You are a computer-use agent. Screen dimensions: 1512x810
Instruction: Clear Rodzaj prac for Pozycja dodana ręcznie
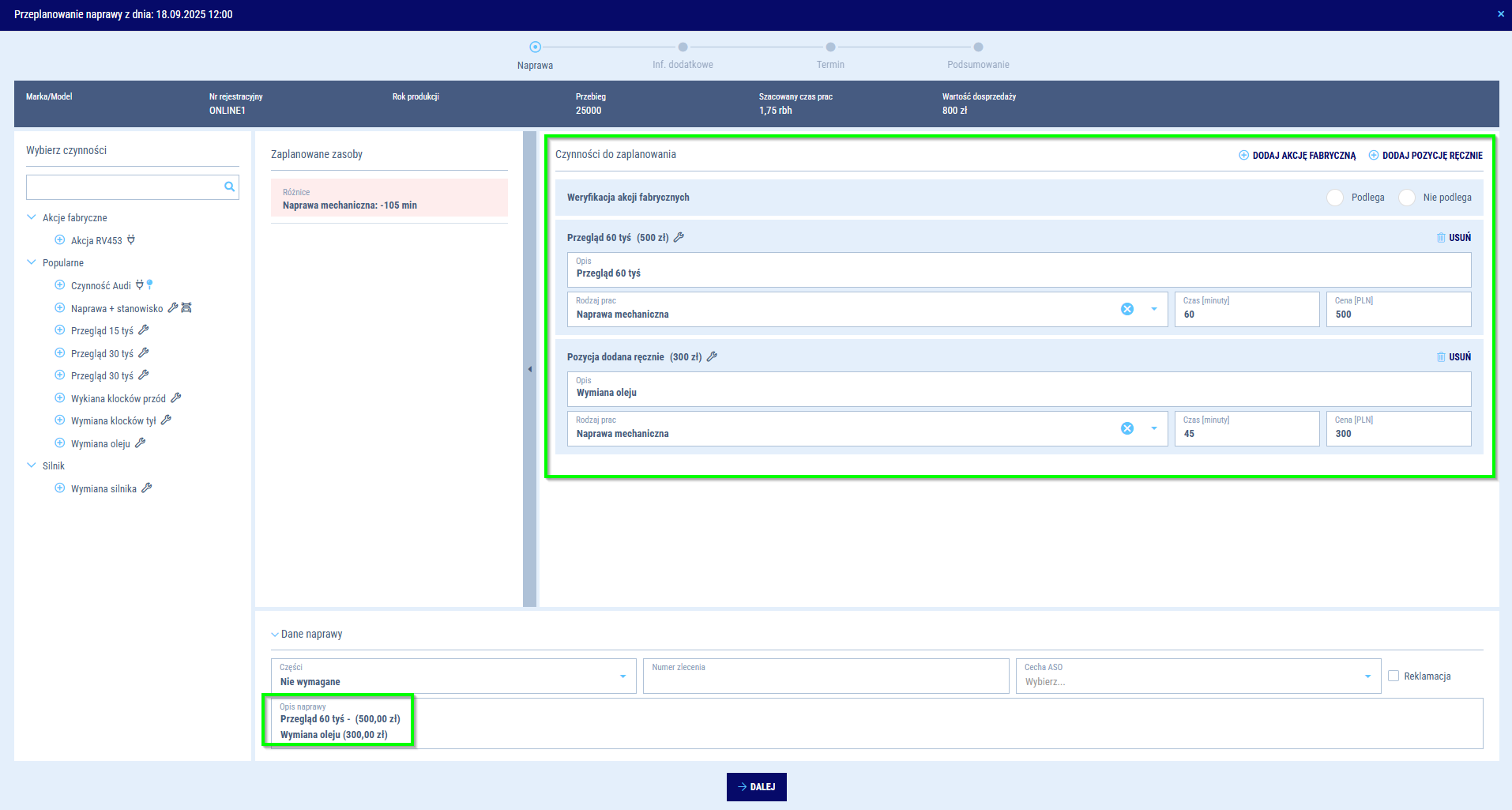(x=1127, y=428)
